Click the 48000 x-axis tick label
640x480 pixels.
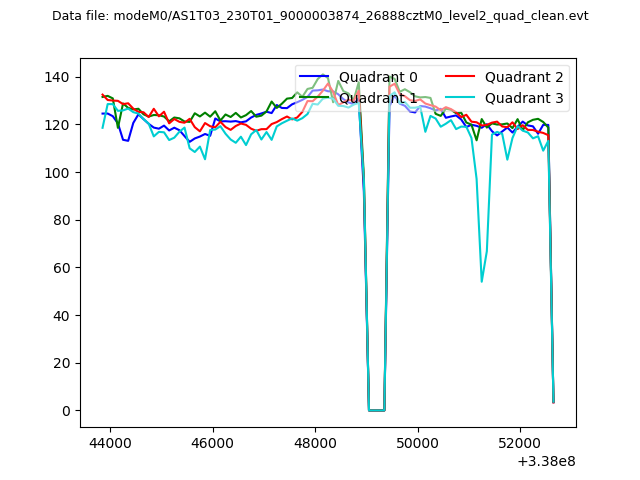click(315, 443)
